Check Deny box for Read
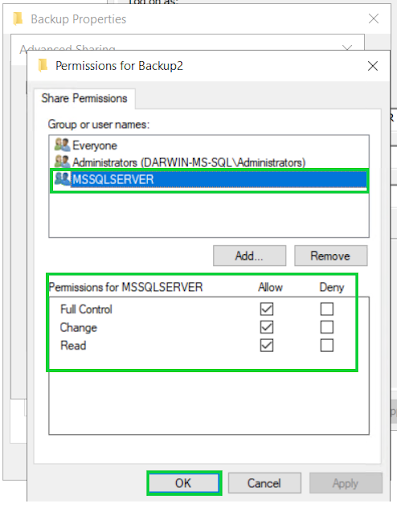 click(x=327, y=345)
